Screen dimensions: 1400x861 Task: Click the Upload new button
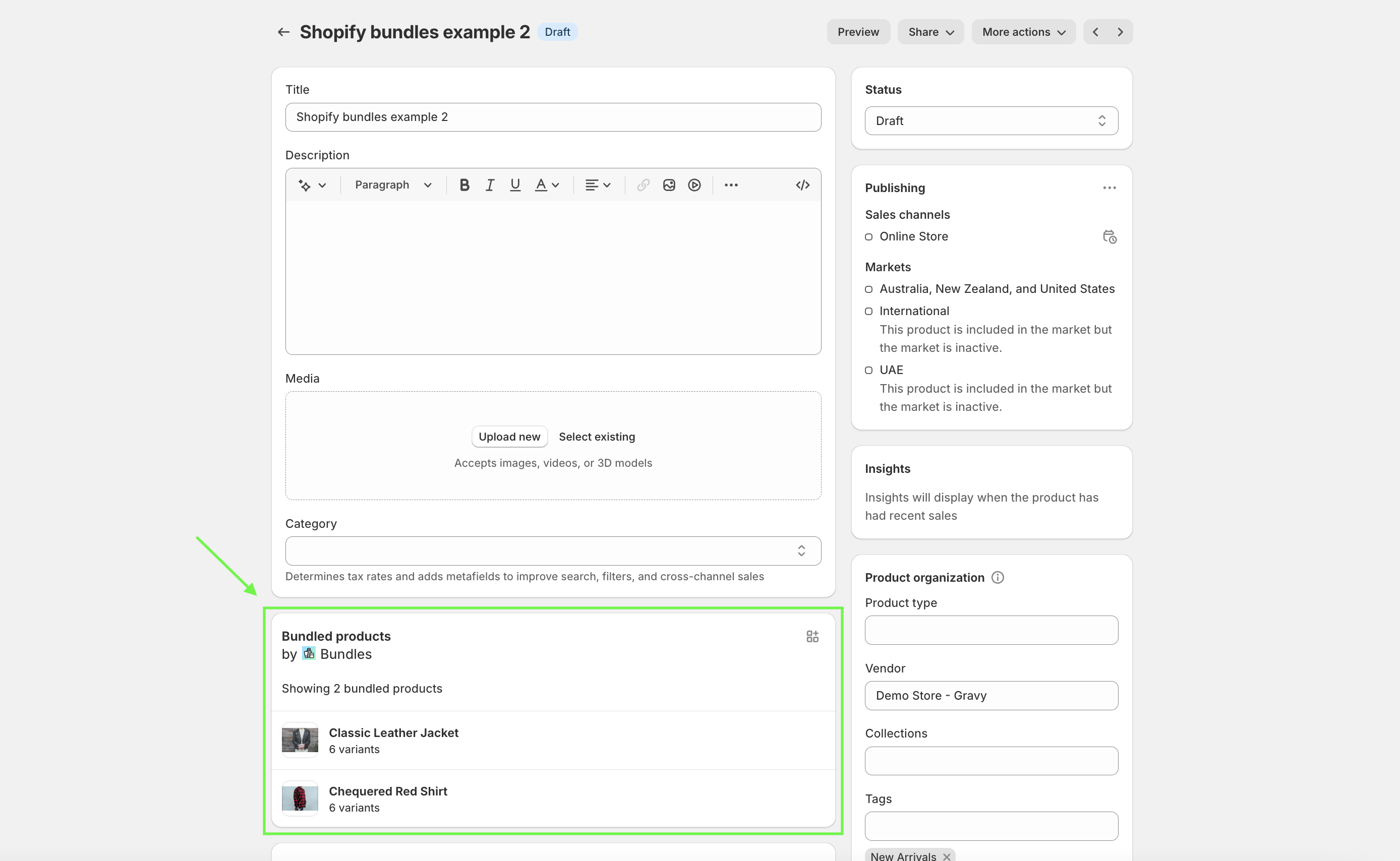point(509,437)
